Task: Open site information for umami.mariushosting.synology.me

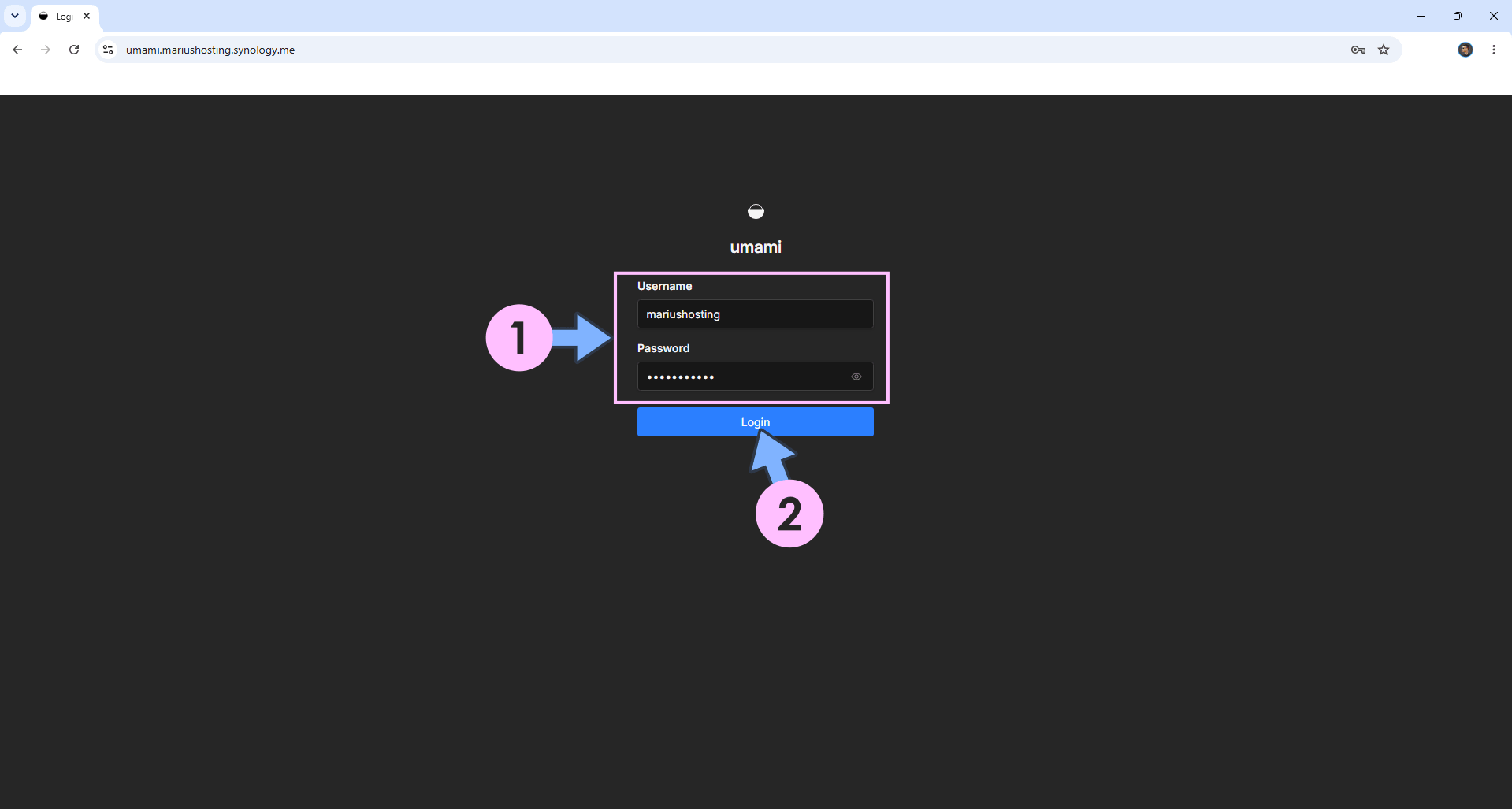Action: pyautogui.click(x=108, y=50)
